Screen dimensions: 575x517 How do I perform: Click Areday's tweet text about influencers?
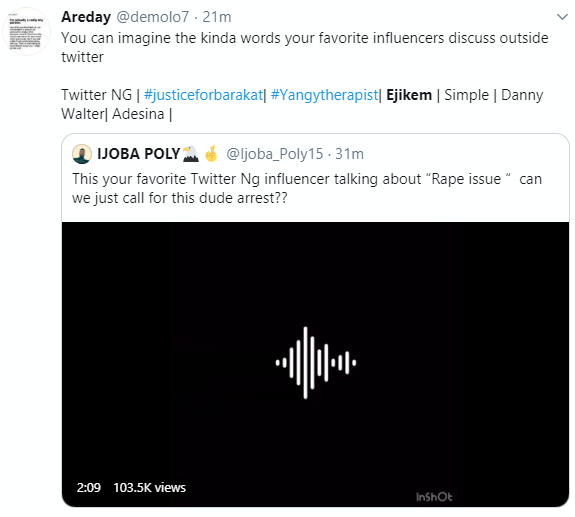305,47
